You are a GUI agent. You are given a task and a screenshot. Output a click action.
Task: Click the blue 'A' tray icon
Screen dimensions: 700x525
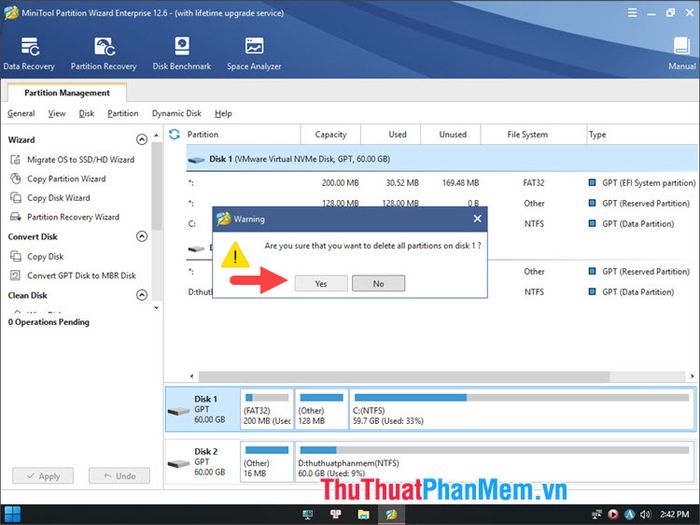629,514
